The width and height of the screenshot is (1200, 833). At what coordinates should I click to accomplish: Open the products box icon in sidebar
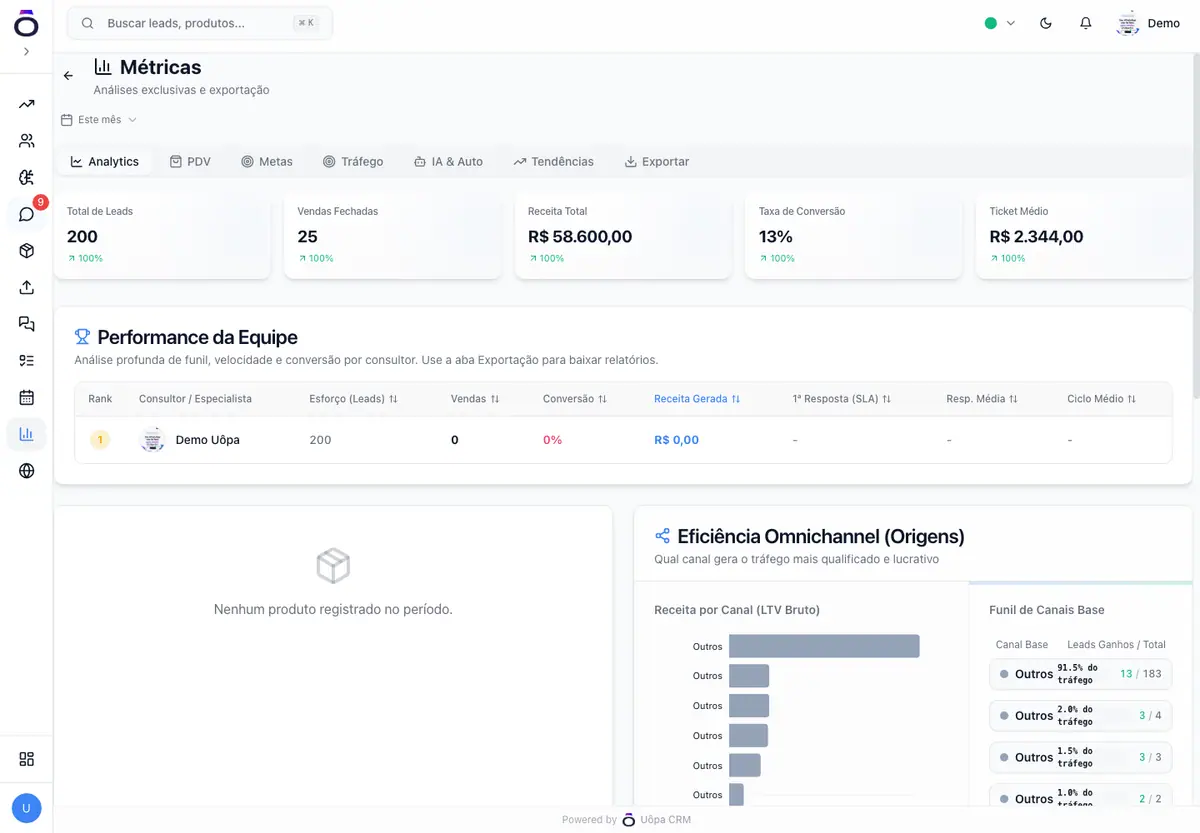pos(26,251)
